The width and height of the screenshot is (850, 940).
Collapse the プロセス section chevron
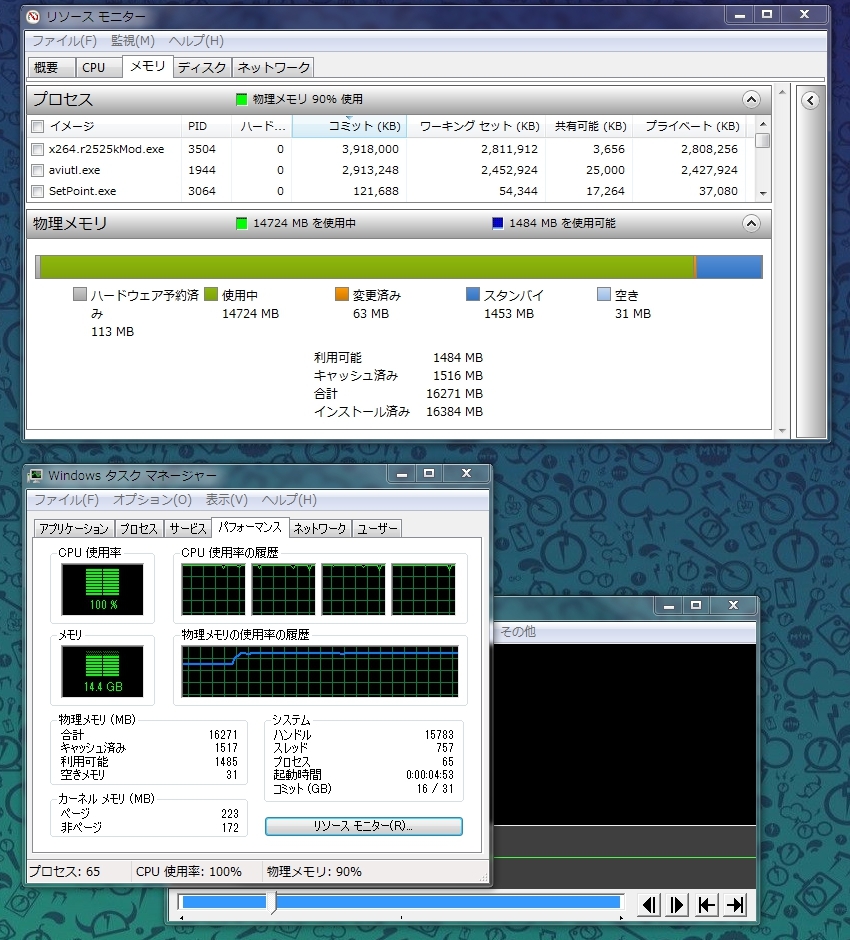point(751,100)
